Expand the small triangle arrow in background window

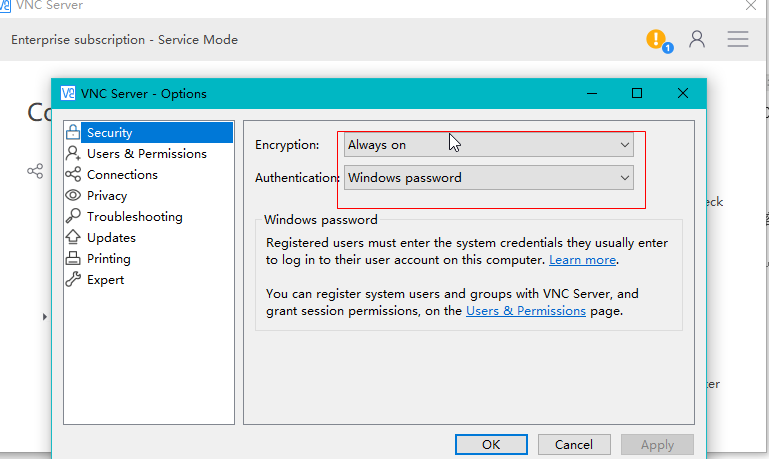pyautogui.click(x=45, y=317)
